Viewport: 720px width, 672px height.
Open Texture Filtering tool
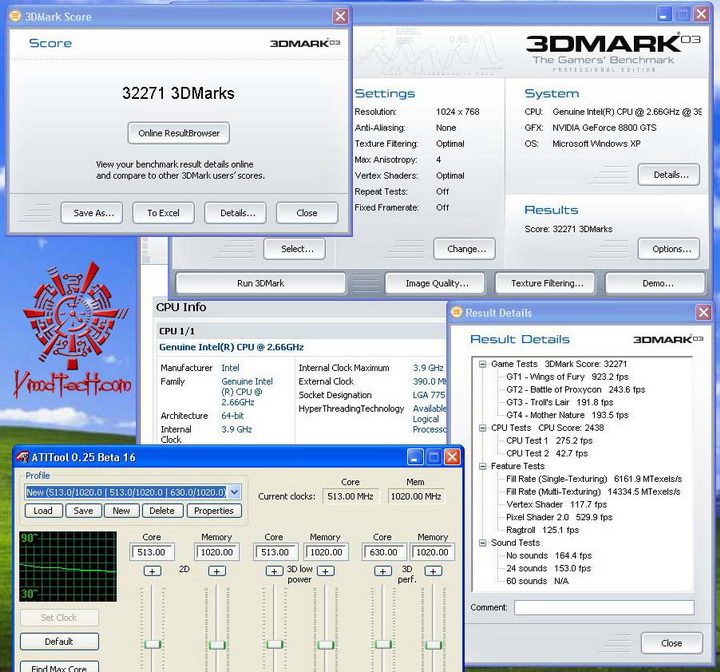click(x=545, y=283)
